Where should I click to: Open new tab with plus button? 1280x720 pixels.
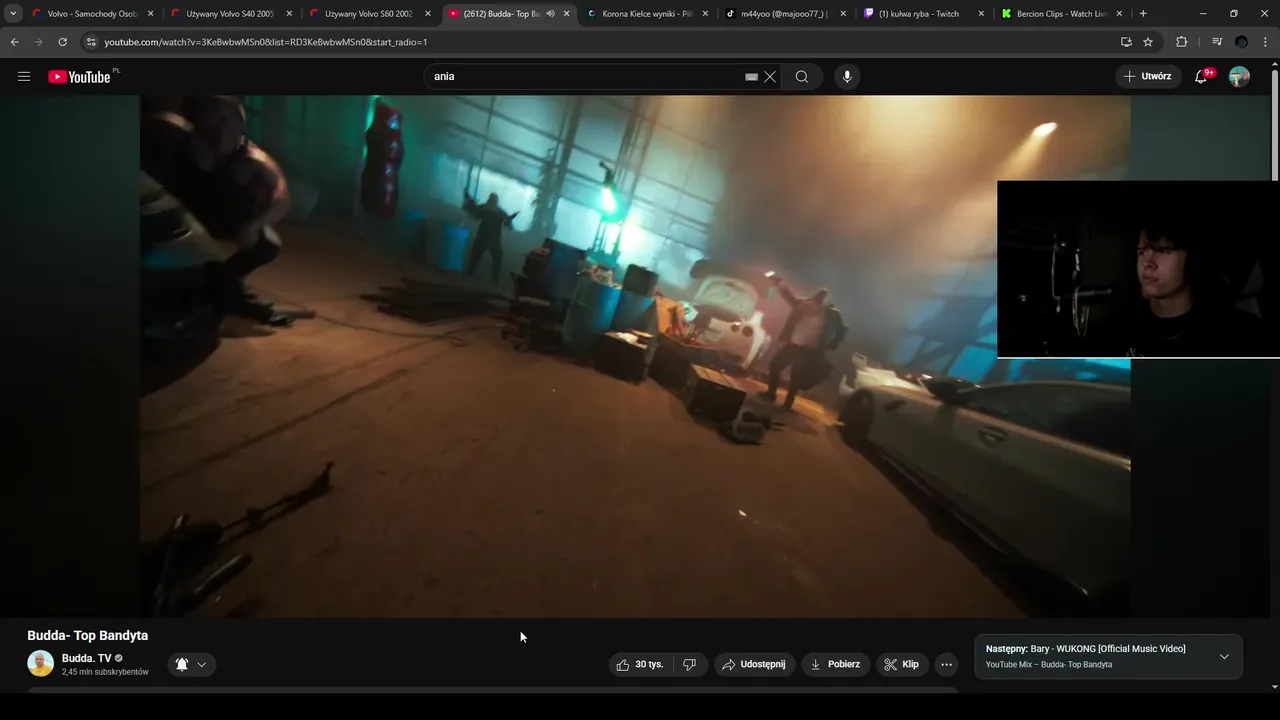tap(1143, 14)
